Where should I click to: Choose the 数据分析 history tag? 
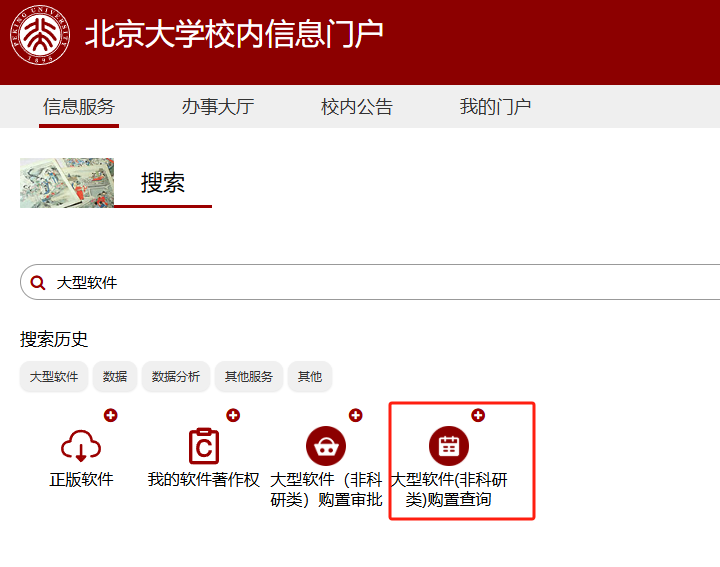(x=176, y=376)
